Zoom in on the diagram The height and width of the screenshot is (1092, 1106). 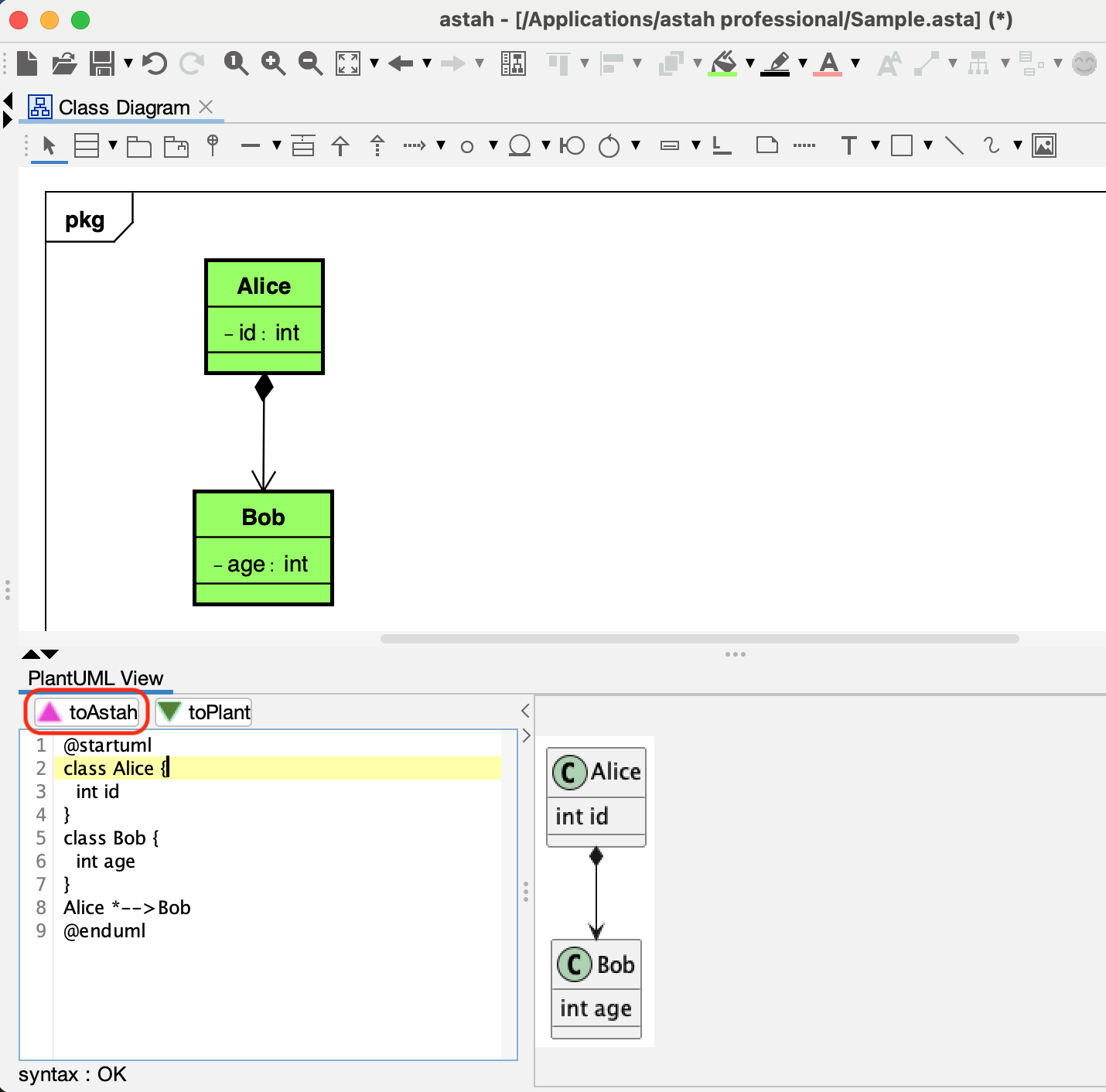(x=273, y=63)
